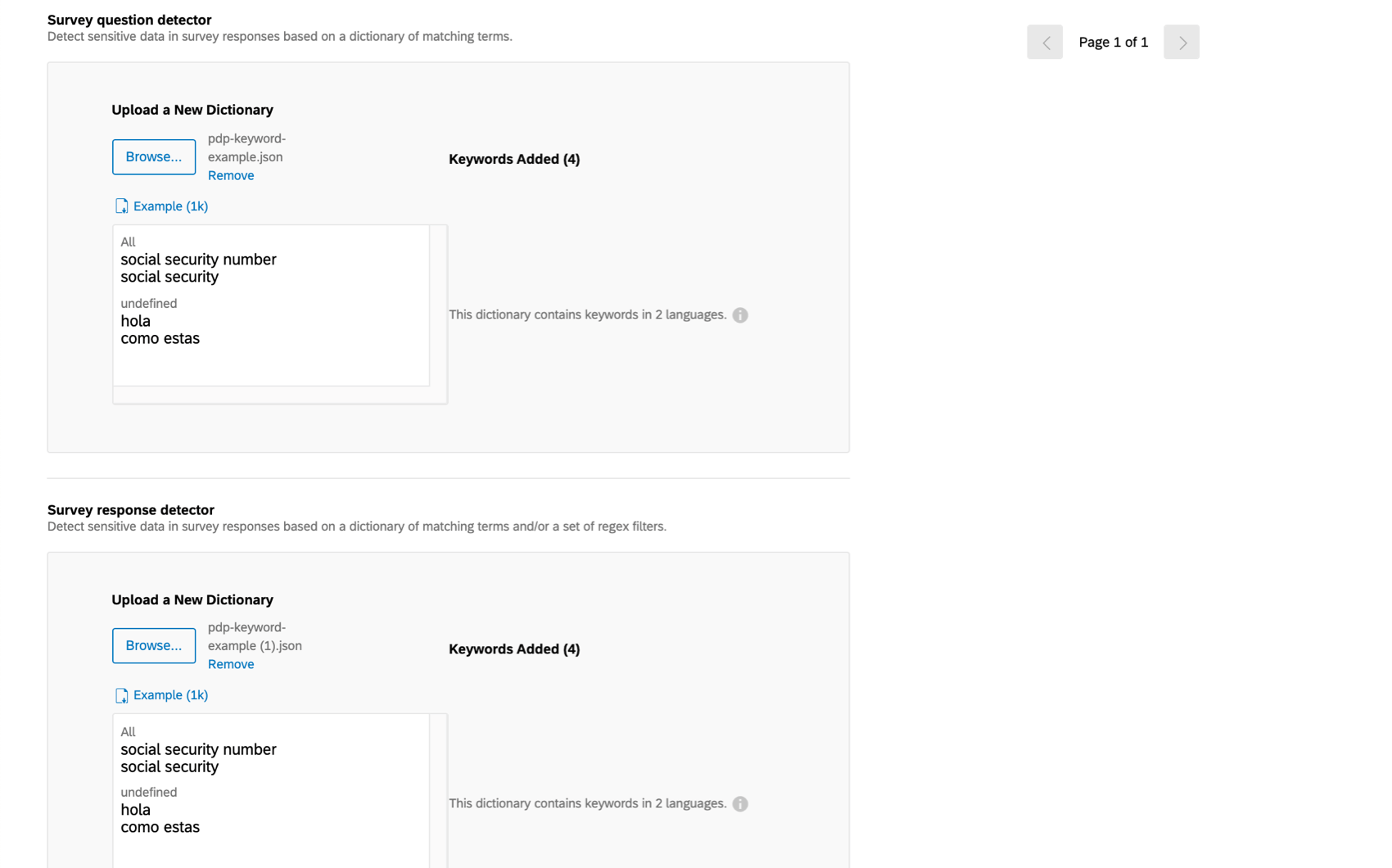The image size is (1392, 868).
Task: Open Example (1k) link in question detector
Action: point(170,206)
